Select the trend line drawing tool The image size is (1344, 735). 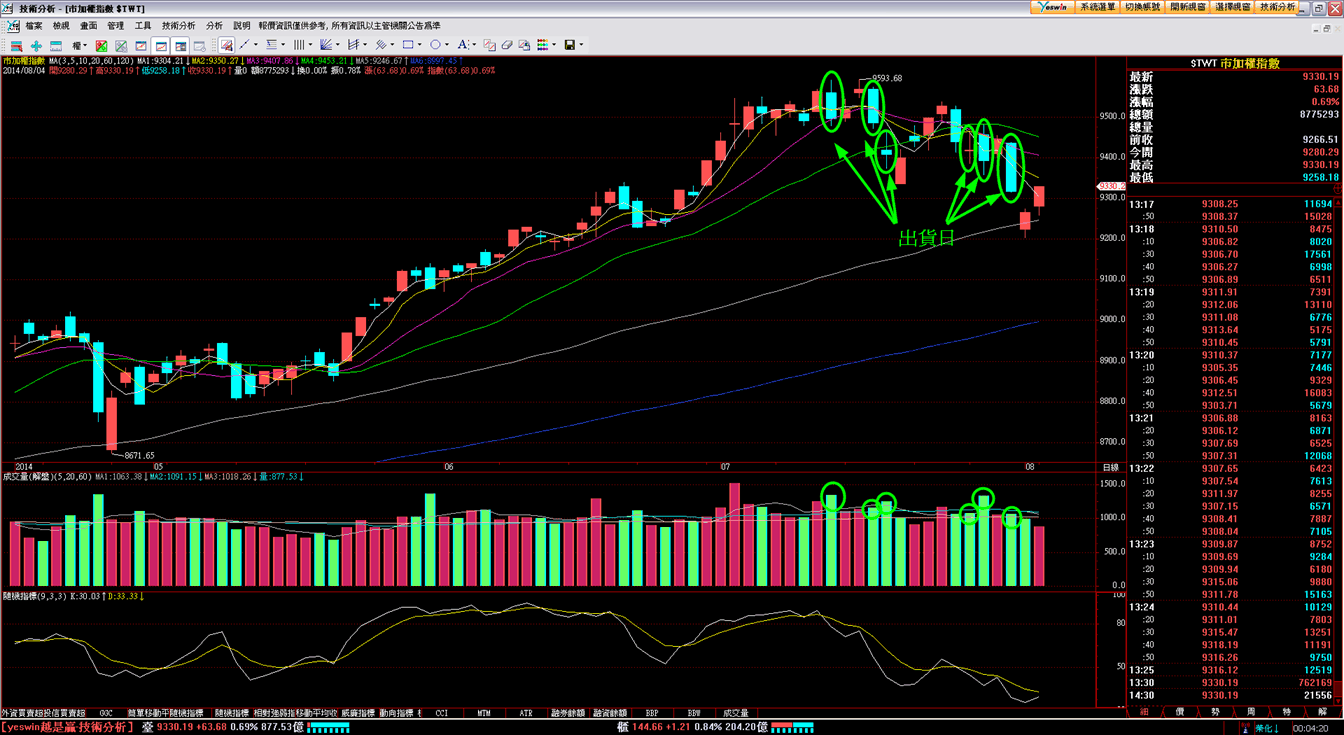click(x=244, y=45)
